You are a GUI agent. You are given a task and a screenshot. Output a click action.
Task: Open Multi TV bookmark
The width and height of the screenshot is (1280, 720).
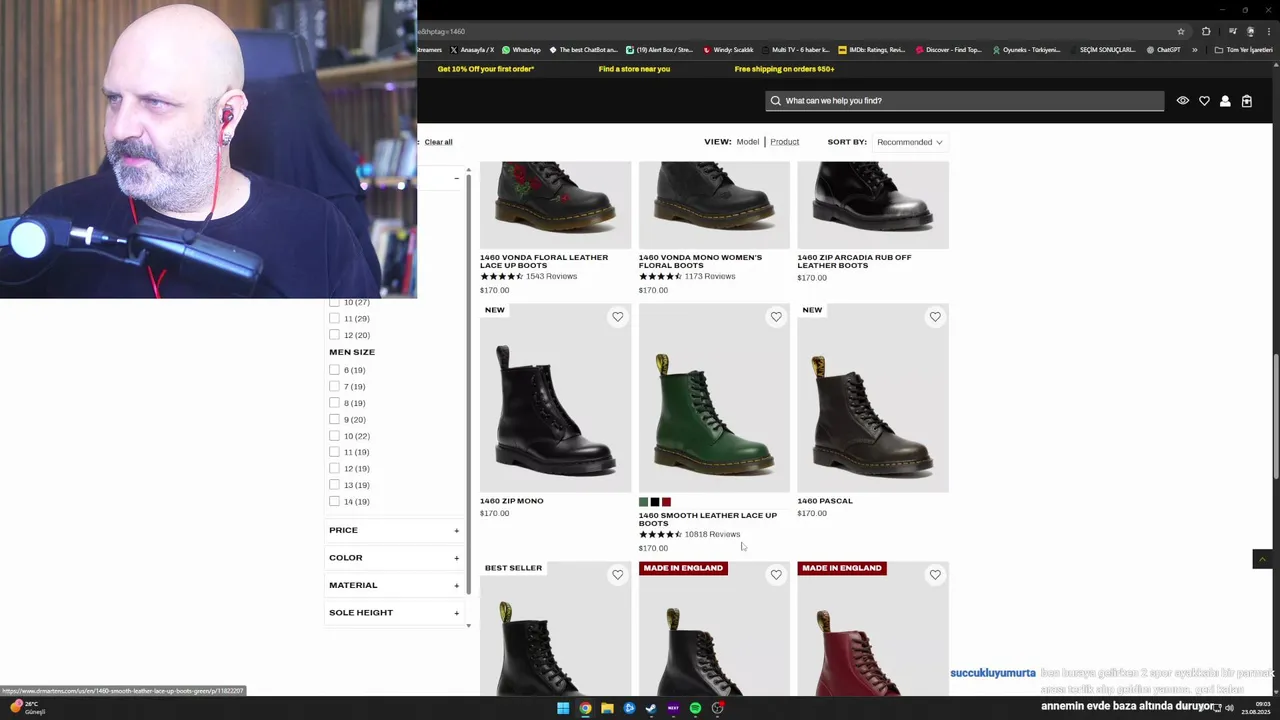tap(795, 50)
